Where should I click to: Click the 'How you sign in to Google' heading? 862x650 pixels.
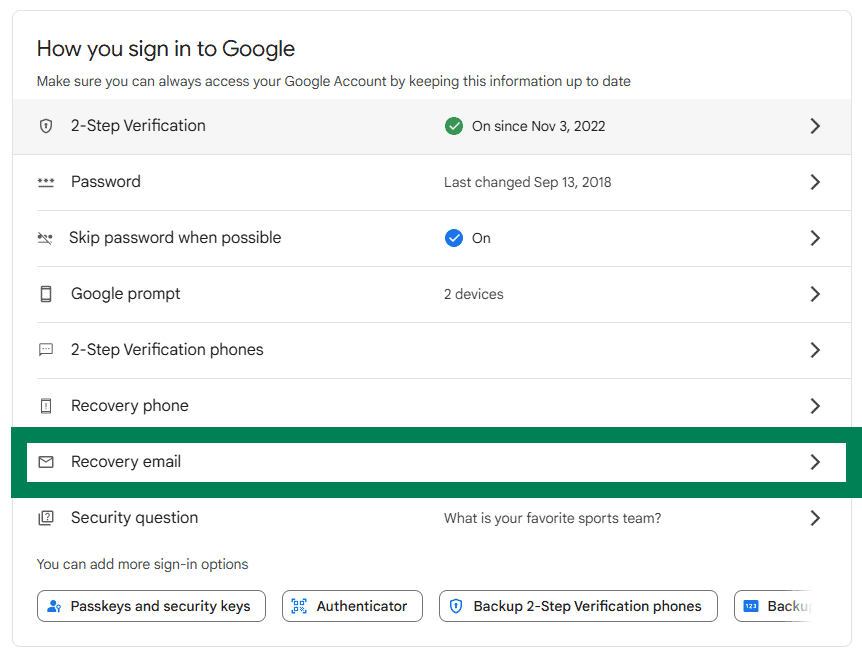click(166, 49)
